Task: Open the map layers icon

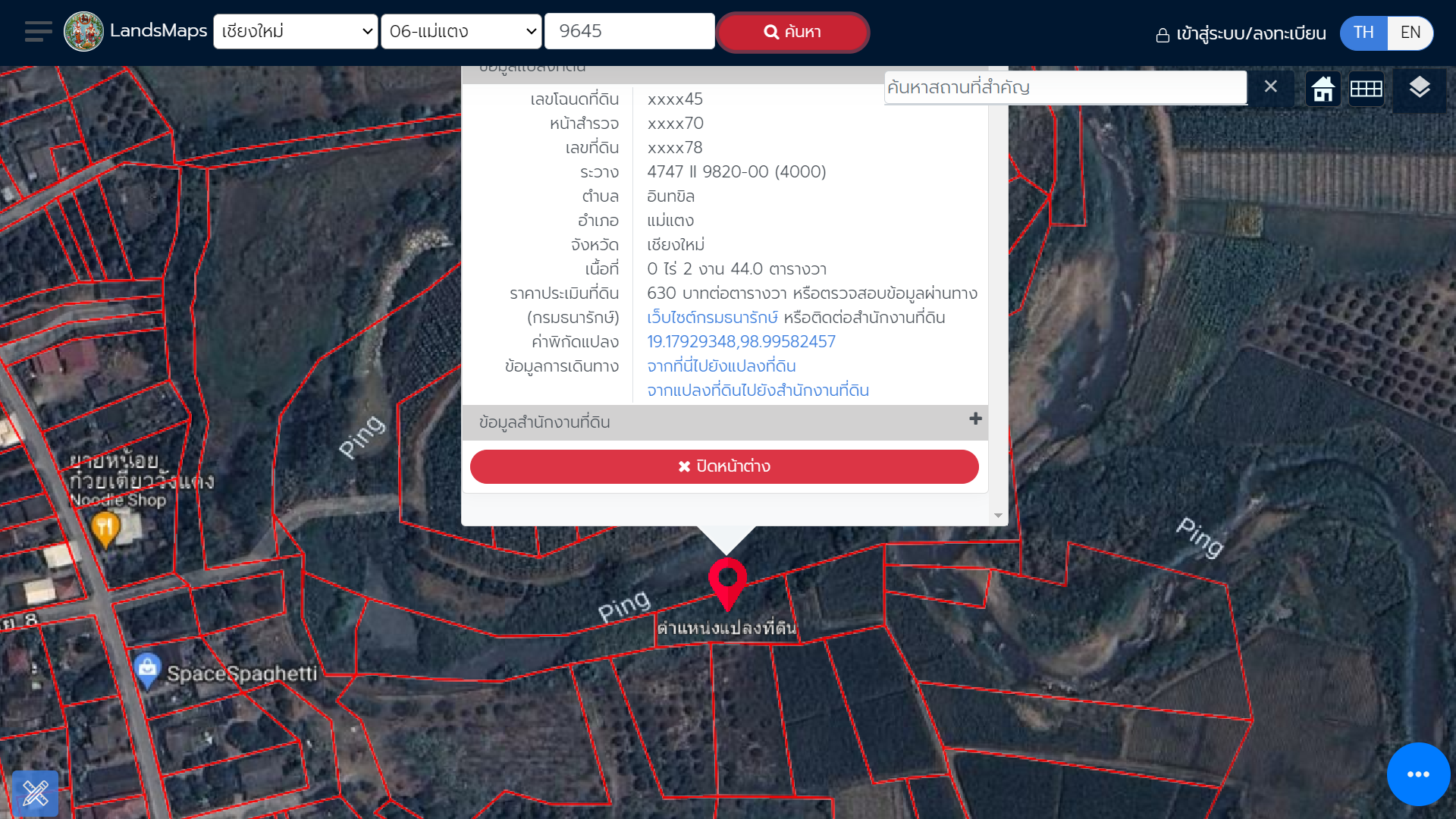Action: point(1419,88)
